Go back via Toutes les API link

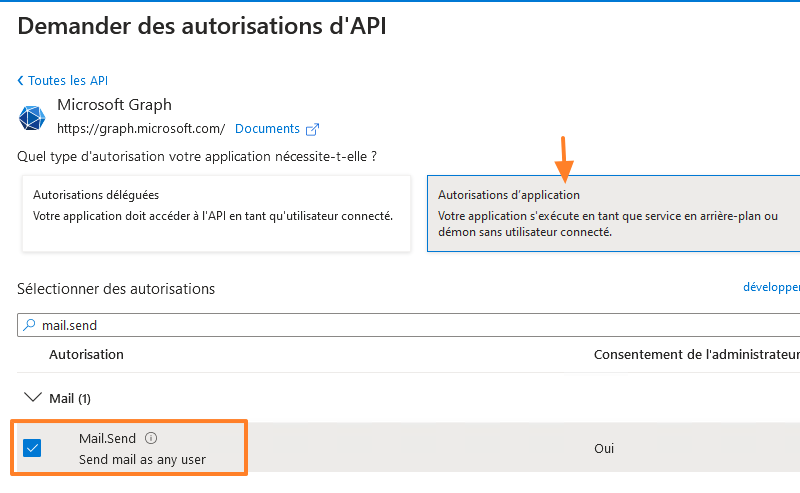[68, 81]
